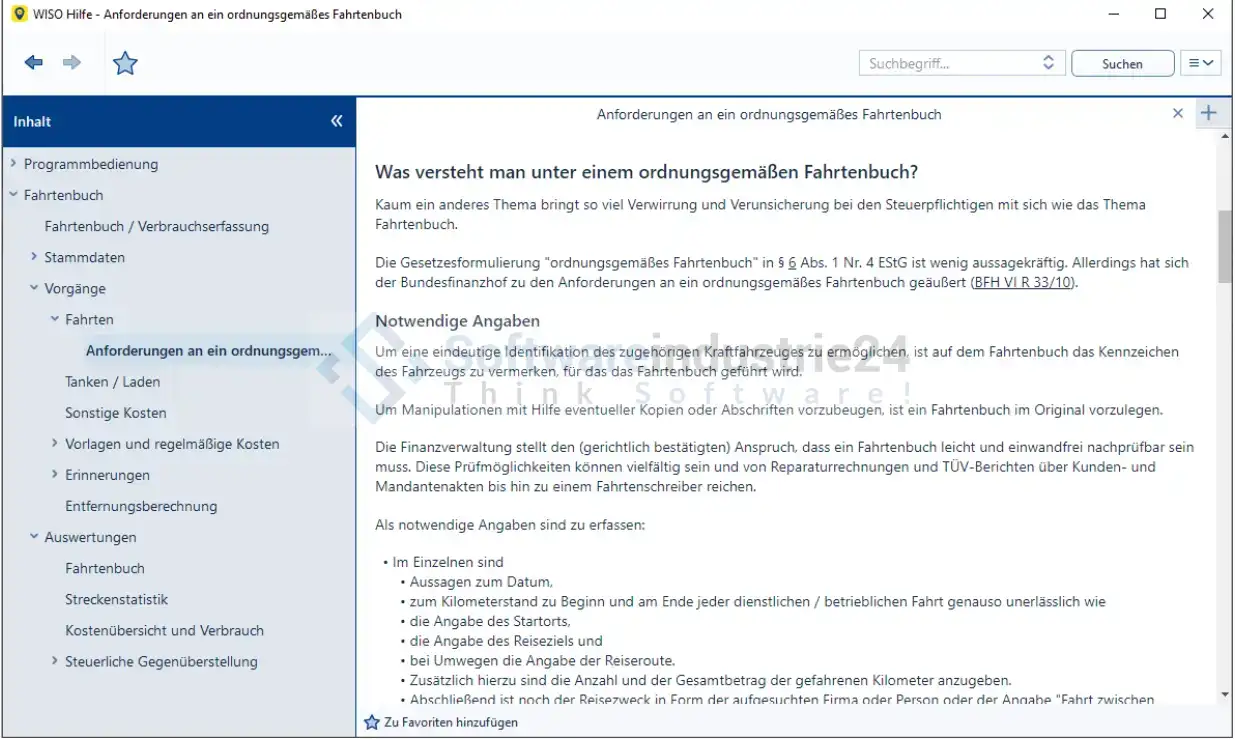Open the hamburger options menu
This screenshot has width=1235, height=739.
1201,63
